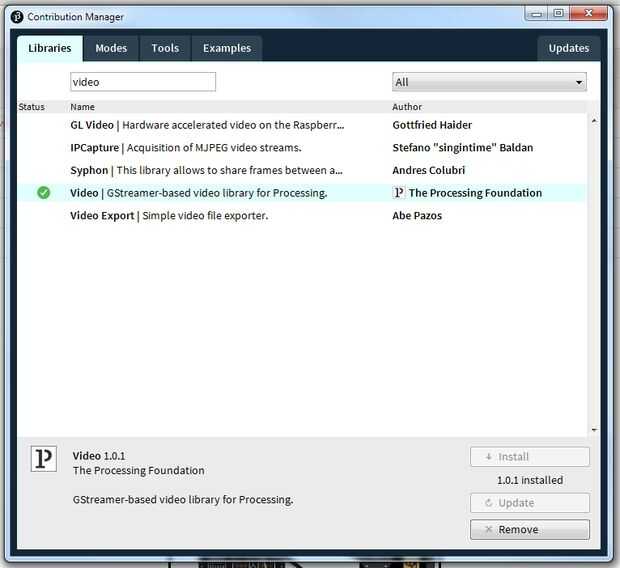The width and height of the screenshot is (620, 568).
Task: Click 'The Processing Foundation' in details panel
Action: pos(138,470)
